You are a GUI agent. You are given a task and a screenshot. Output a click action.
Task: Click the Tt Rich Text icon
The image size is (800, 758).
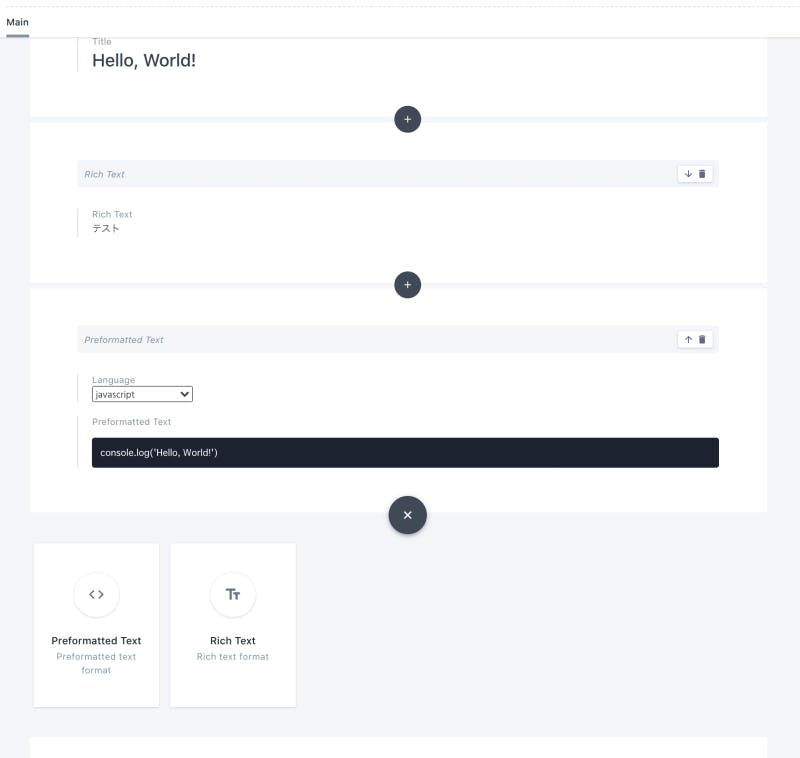pyautogui.click(x=233, y=594)
